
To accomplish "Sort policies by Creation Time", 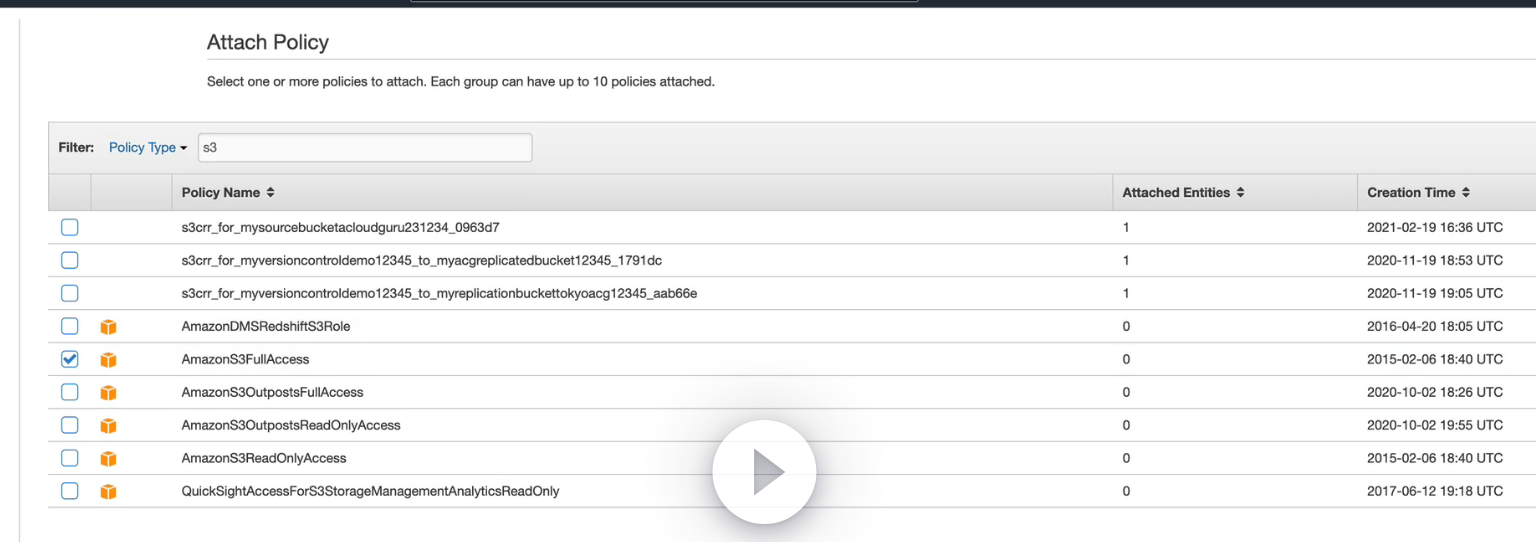I will pos(1418,192).
